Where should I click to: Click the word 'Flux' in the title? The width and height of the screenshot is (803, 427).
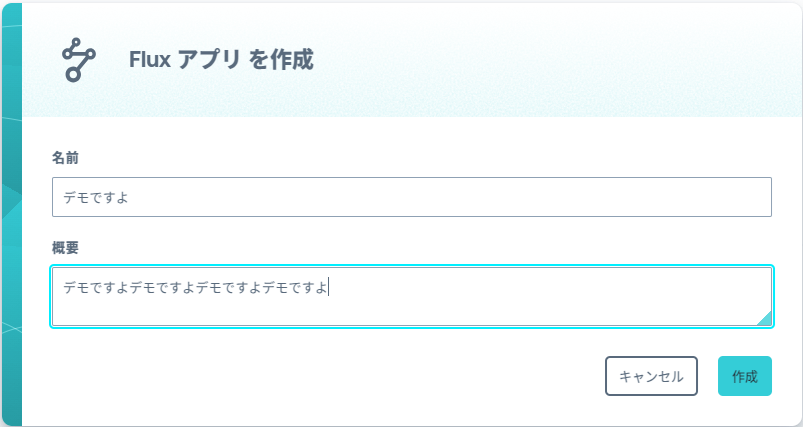coord(150,60)
